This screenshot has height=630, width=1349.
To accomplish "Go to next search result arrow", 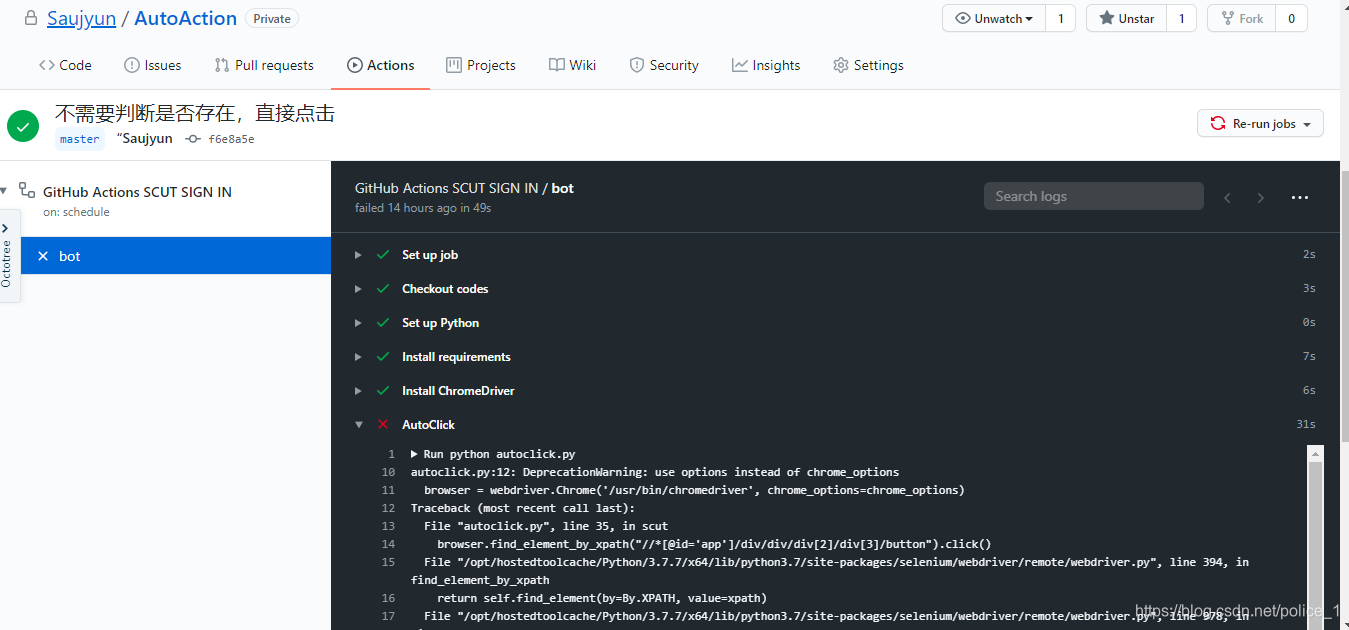I will (1261, 197).
